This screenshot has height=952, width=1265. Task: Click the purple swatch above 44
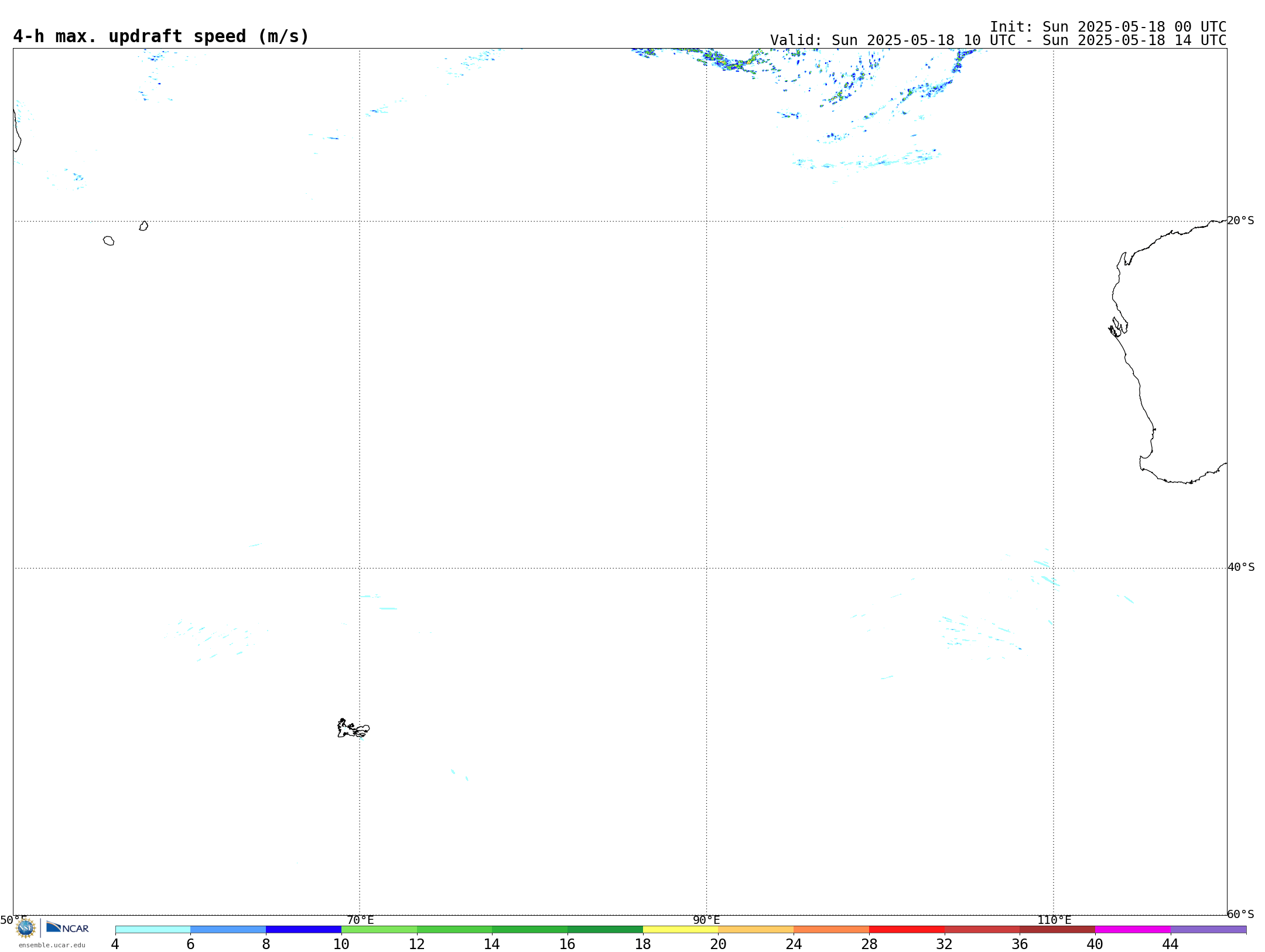tap(1208, 929)
